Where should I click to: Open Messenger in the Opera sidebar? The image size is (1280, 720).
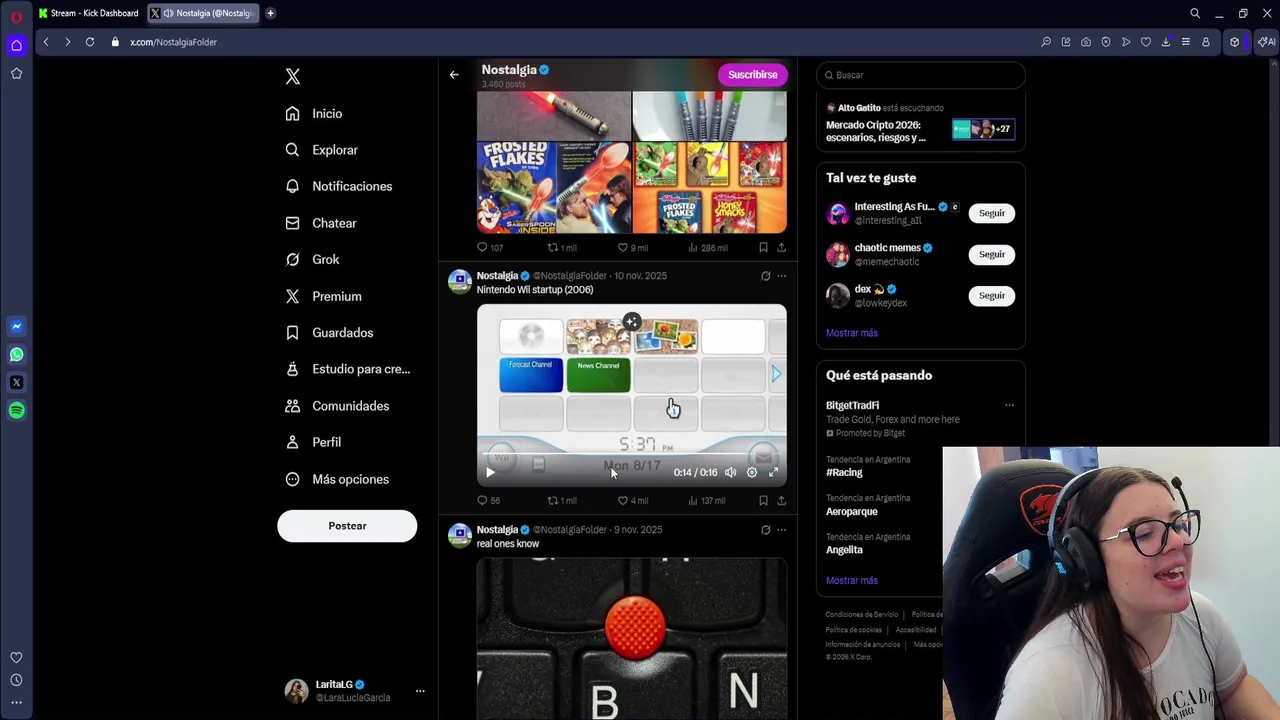coord(16,326)
